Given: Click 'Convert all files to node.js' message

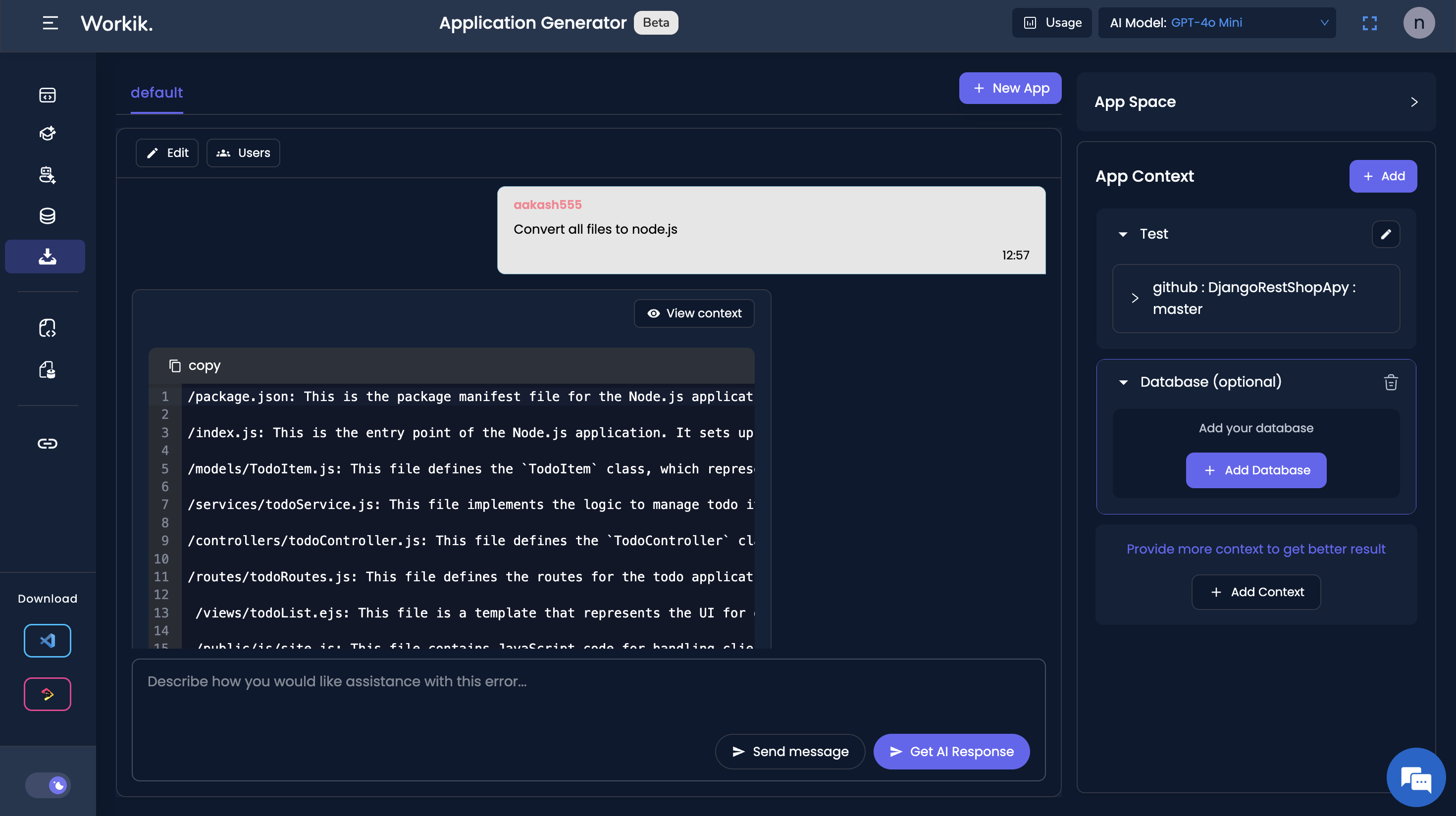Looking at the screenshot, I should [x=595, y=229].
